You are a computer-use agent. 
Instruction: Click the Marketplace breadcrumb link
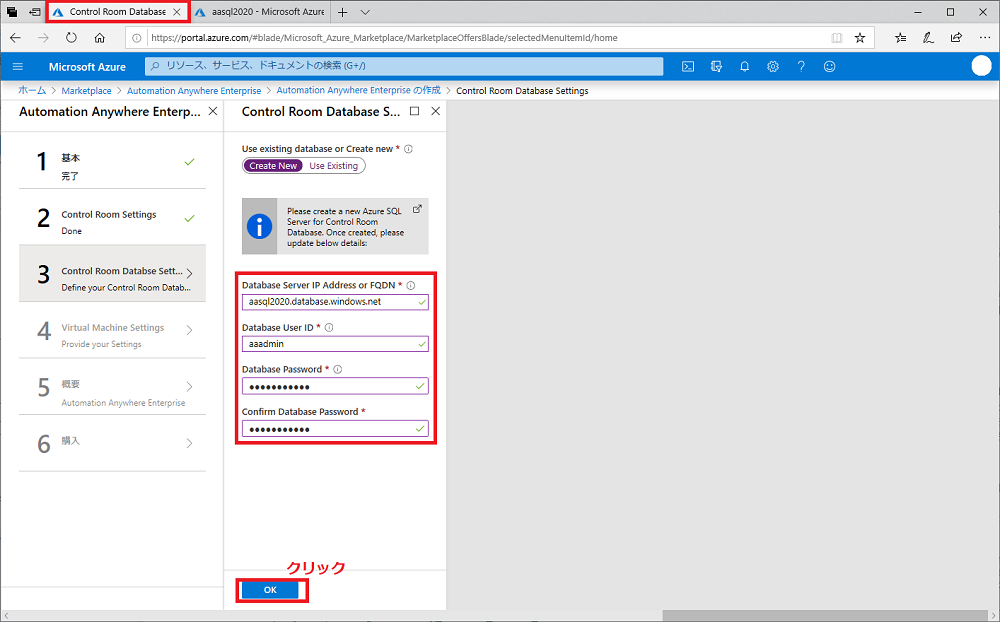[x=86, y=91]
